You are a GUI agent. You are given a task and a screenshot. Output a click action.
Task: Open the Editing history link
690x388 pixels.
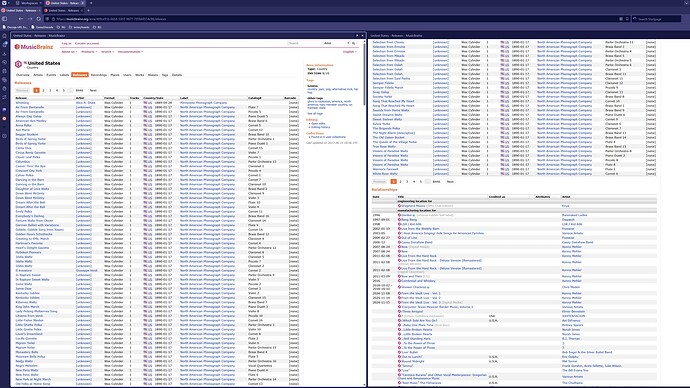(x=320, y=127)
